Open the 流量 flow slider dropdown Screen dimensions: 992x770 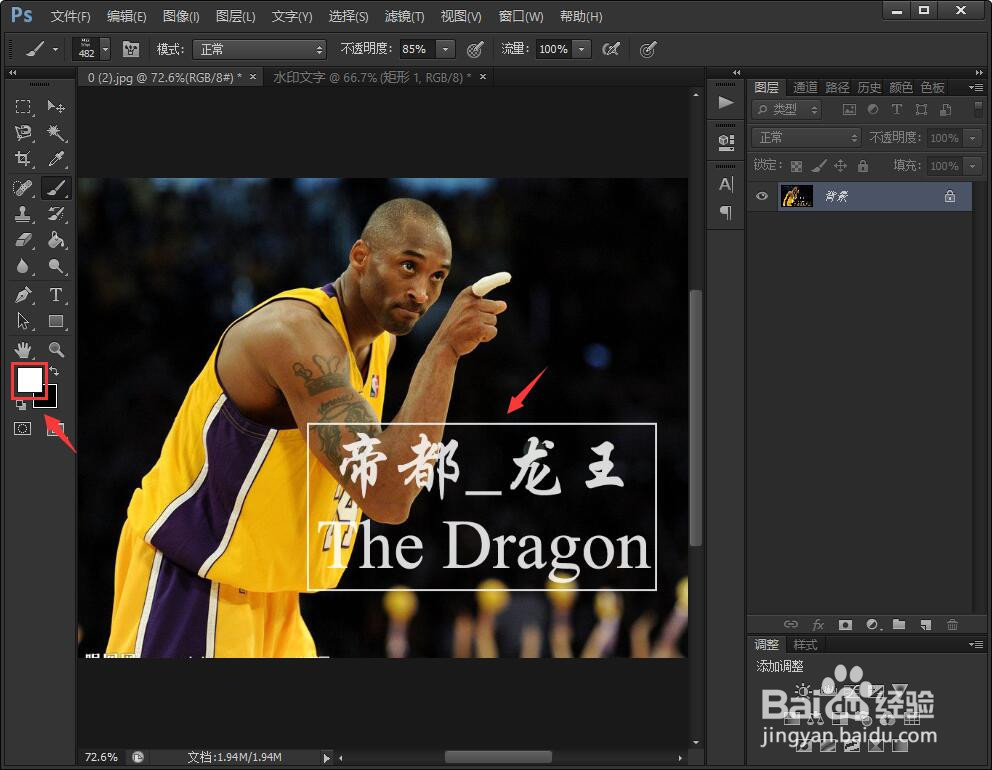pos(581,49)
